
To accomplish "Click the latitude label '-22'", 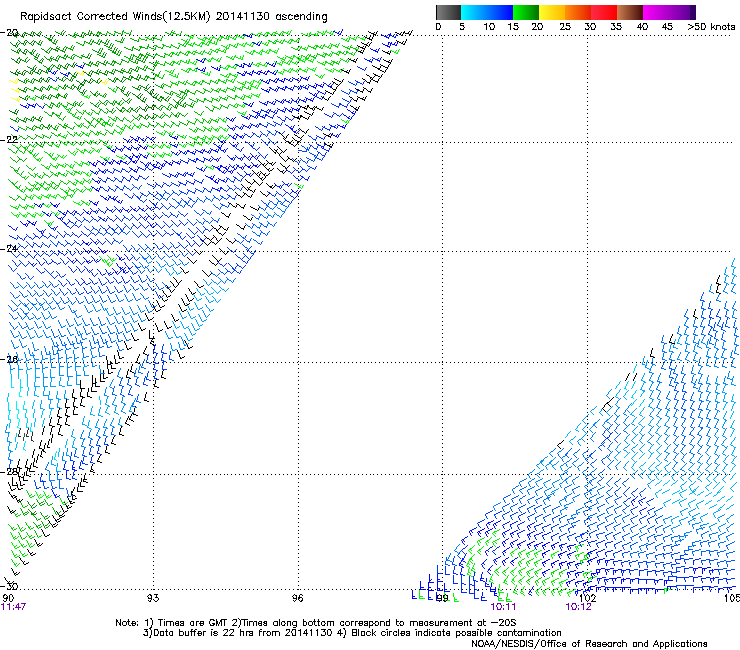I will [9, 140].
